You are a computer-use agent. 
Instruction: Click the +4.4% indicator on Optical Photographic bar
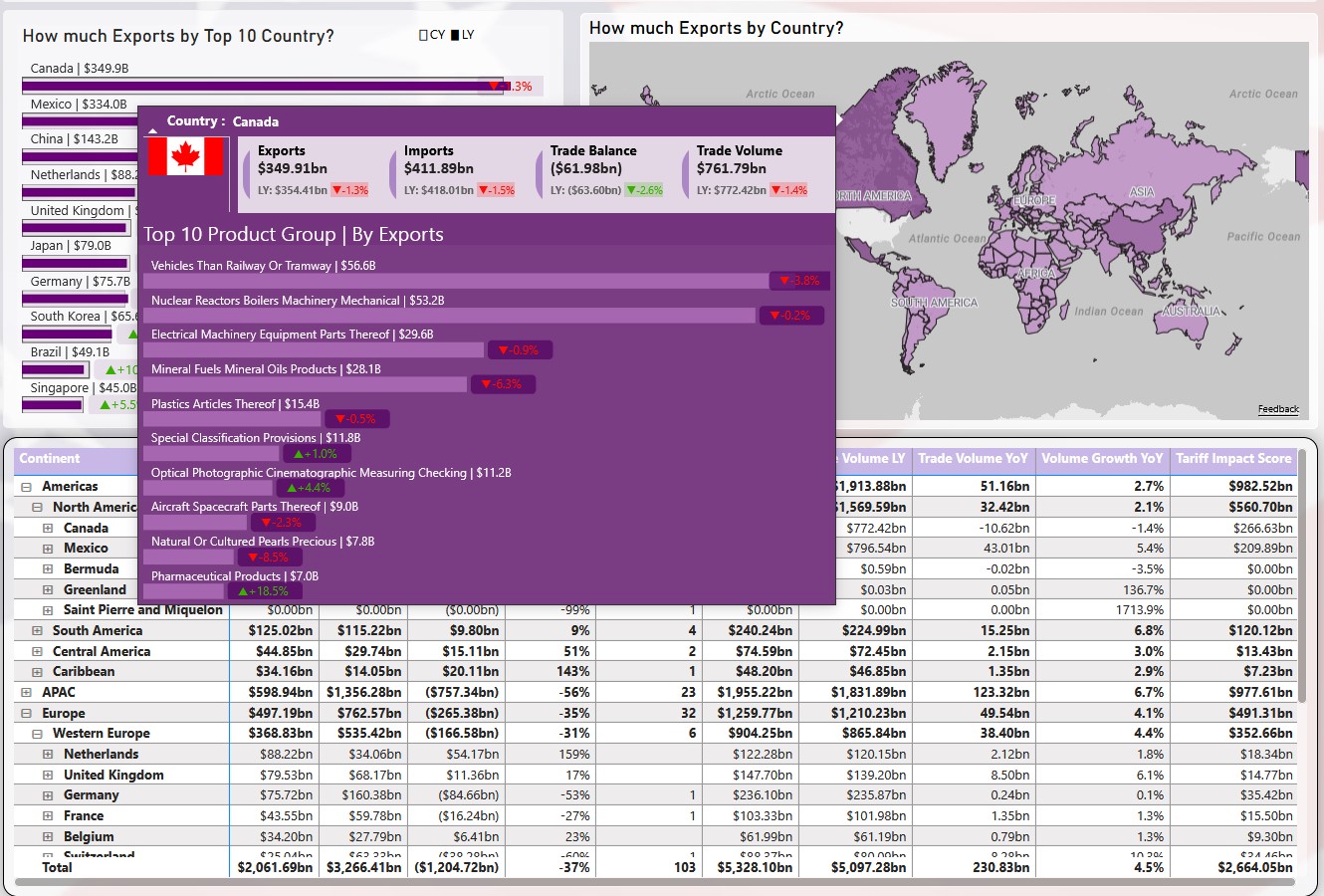coord(309,487)
